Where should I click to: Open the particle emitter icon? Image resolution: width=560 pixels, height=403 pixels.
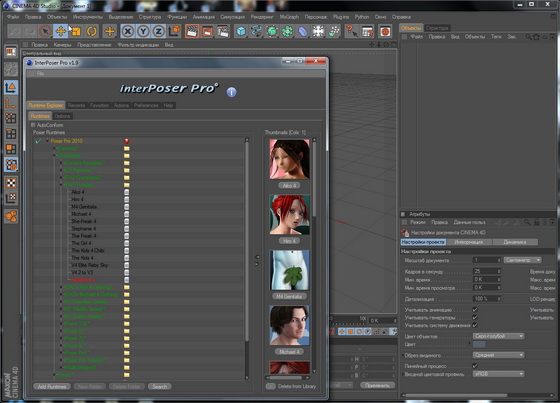coord(334,31)
